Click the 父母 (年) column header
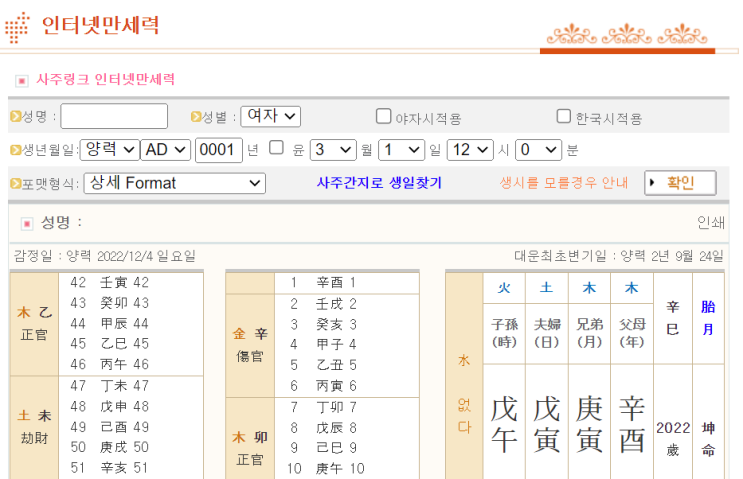The height and width of the screenshot is (479, 743). [x=632, y=334]
